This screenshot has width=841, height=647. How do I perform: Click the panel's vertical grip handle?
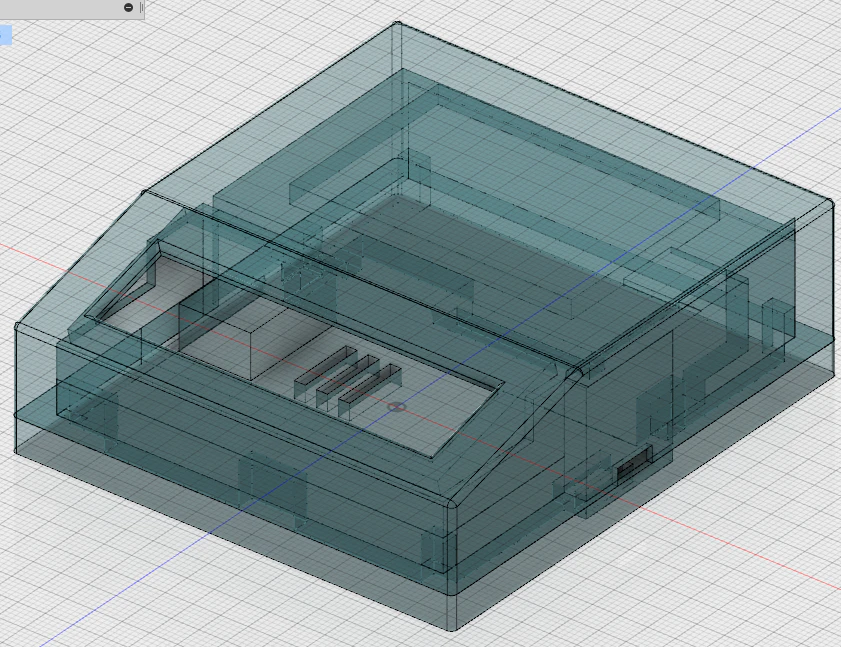coord(141,7)
